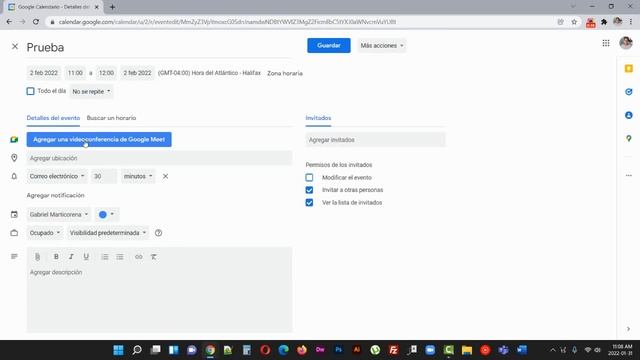Open Gabriel Marticorena calendar dropdown
Viewport: 640px width, 360px height.
coord(59,214)
